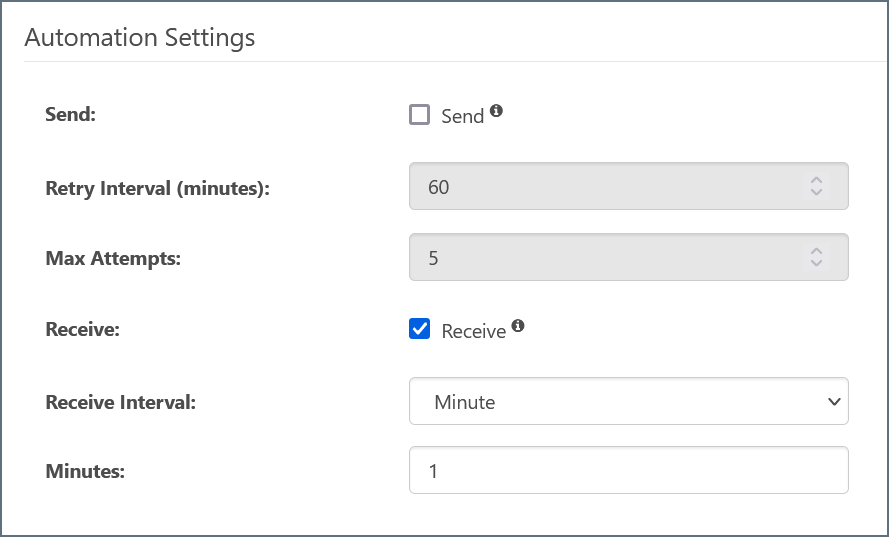Decrease Max Attempts with the down arrow

[x=816, y=264]
